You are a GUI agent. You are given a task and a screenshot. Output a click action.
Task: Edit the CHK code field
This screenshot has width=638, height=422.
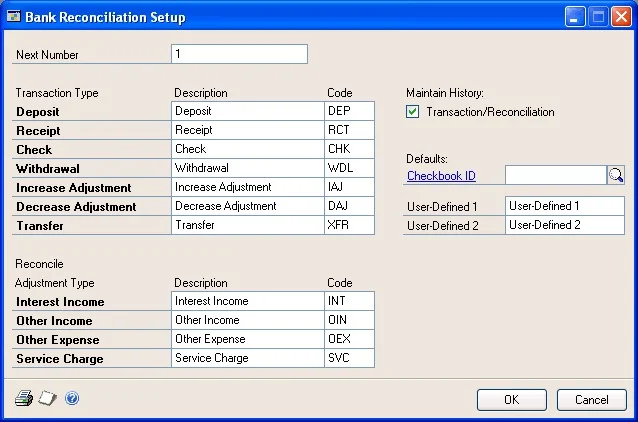tap(349, 149)
